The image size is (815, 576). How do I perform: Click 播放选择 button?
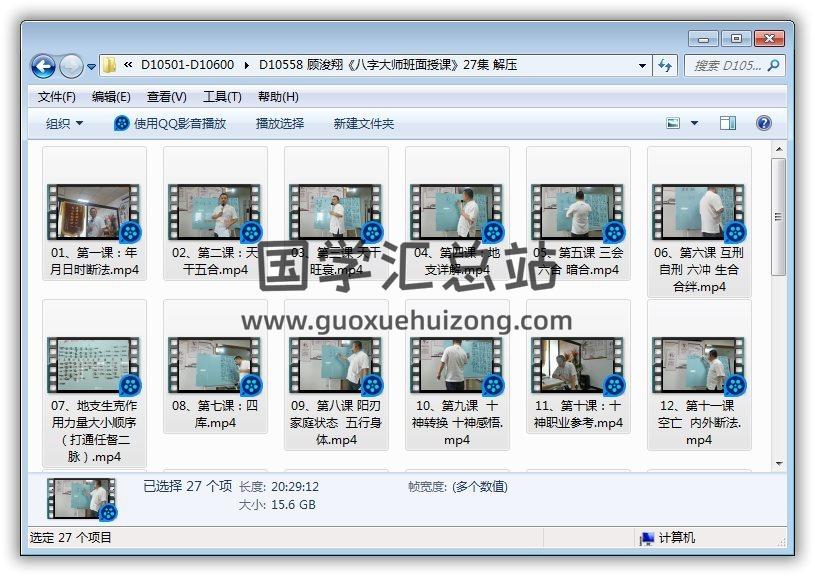[279, 123]
